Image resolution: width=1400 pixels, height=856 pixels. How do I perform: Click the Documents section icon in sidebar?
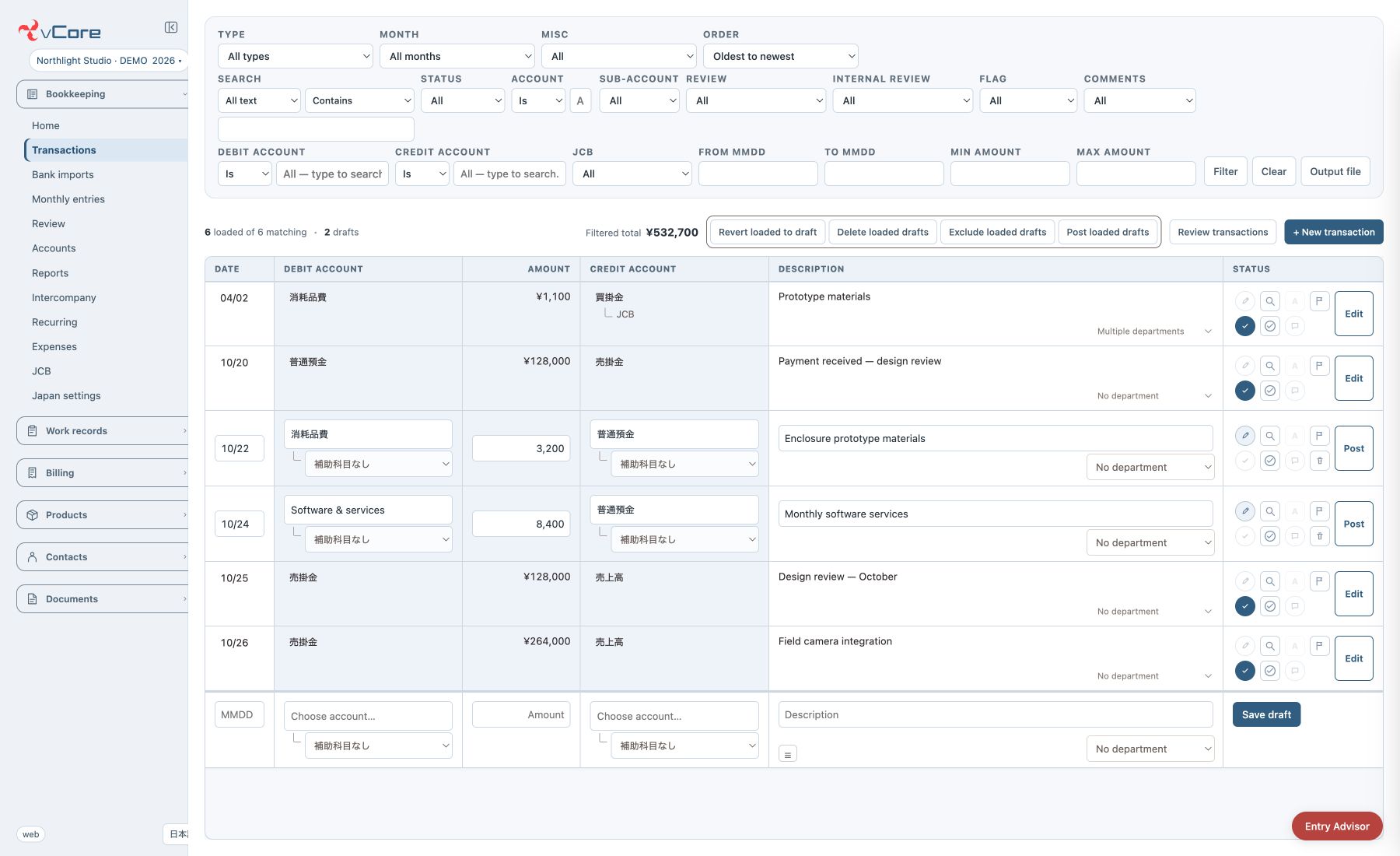33,599
